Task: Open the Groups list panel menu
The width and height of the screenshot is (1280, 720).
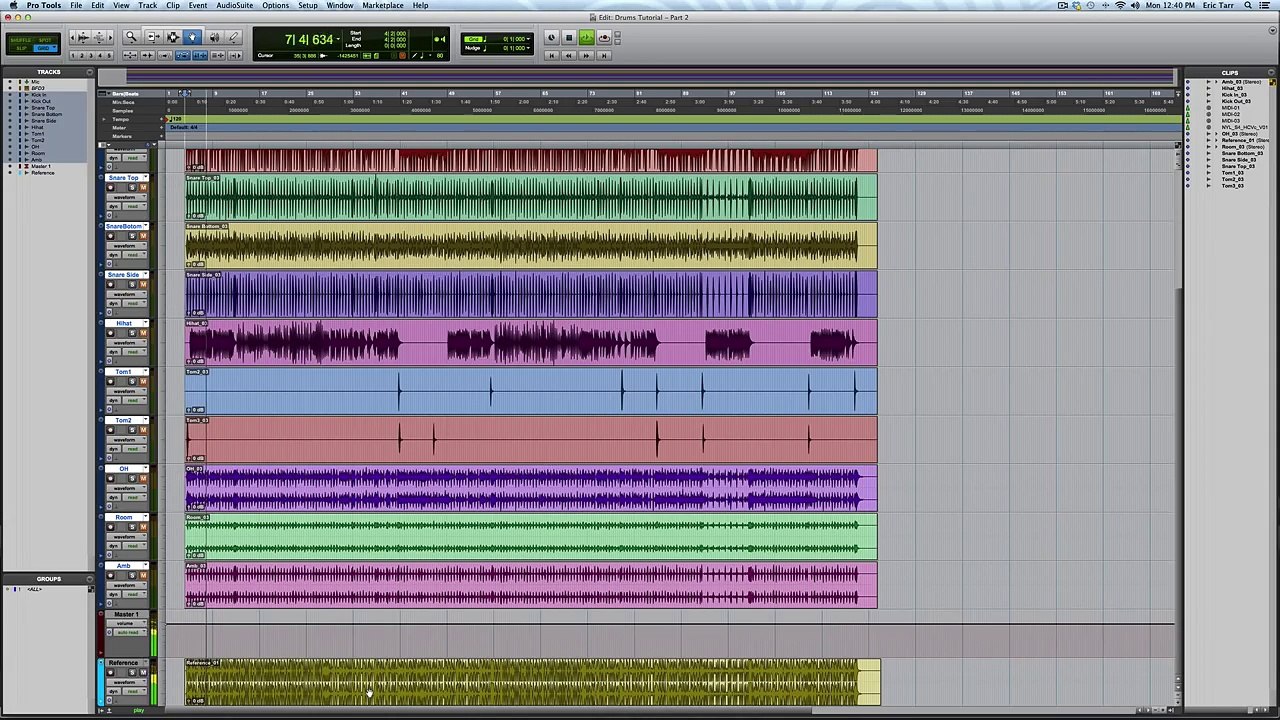Action: coord(90,579)
